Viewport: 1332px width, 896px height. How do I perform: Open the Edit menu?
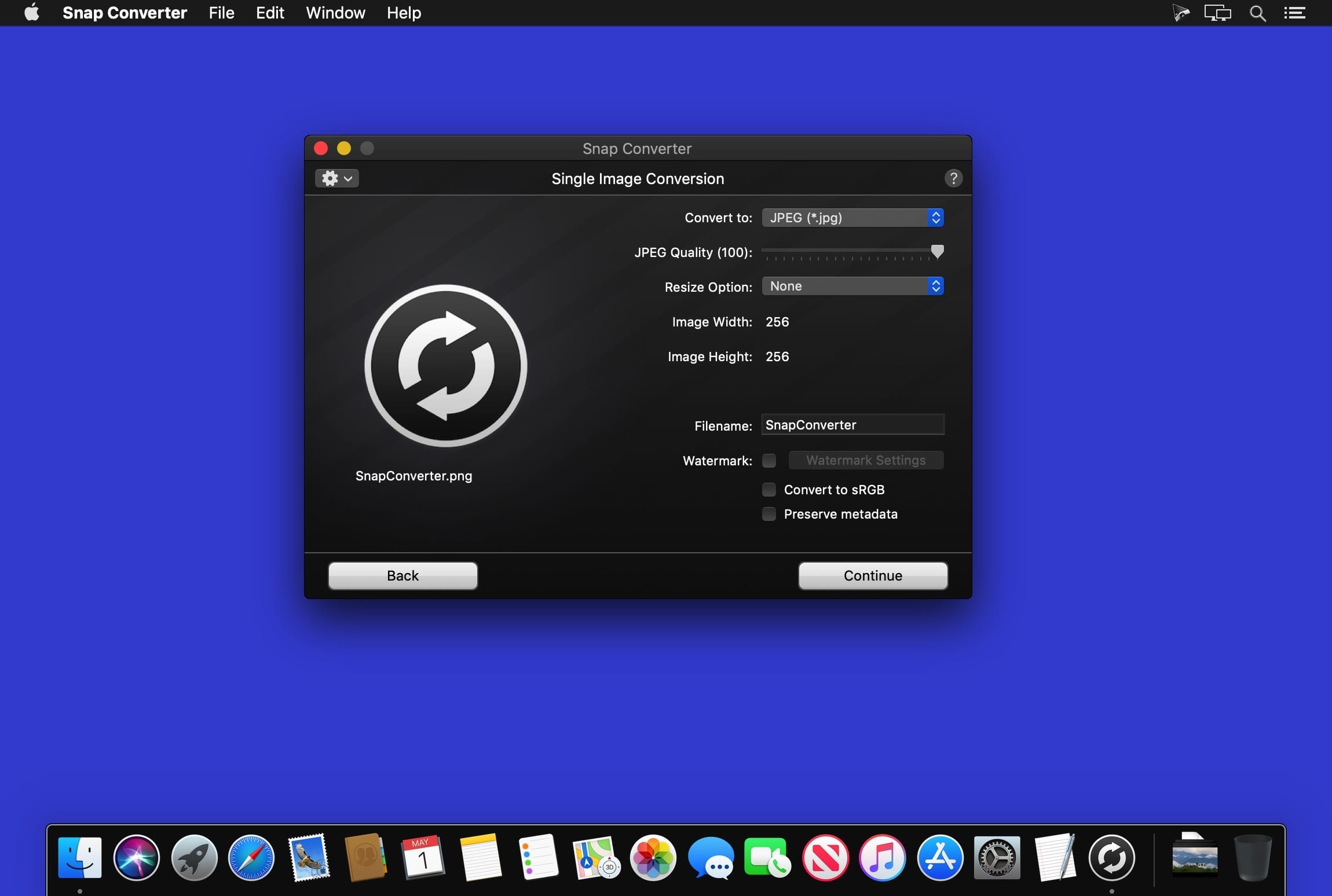[270, 13]
